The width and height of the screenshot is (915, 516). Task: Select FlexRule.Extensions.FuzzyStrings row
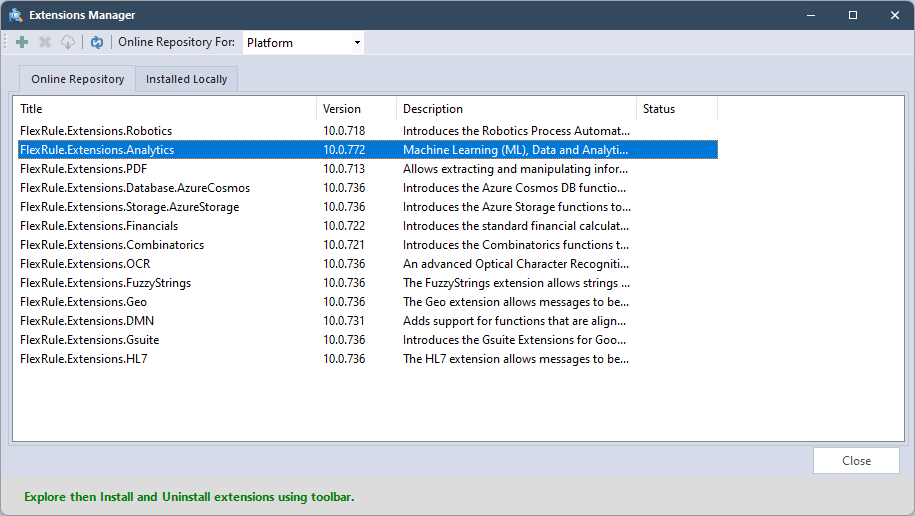[368, 283]
